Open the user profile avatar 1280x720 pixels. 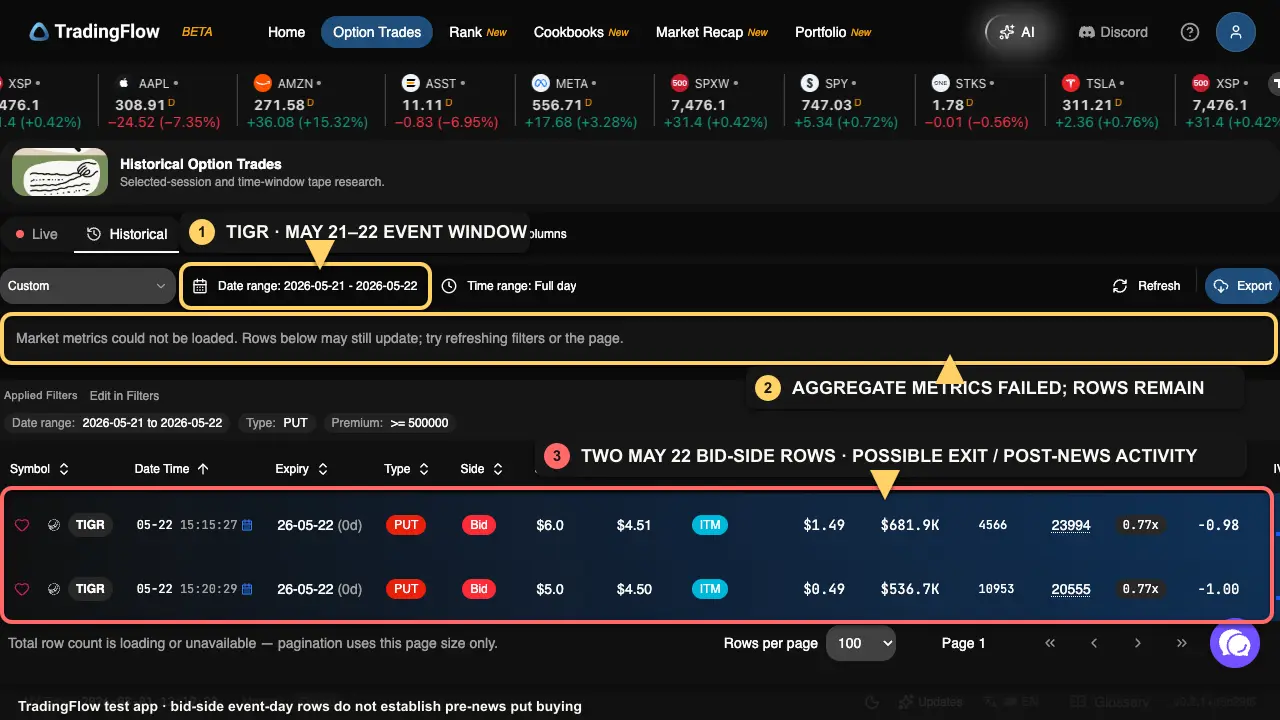(1236, 32)
